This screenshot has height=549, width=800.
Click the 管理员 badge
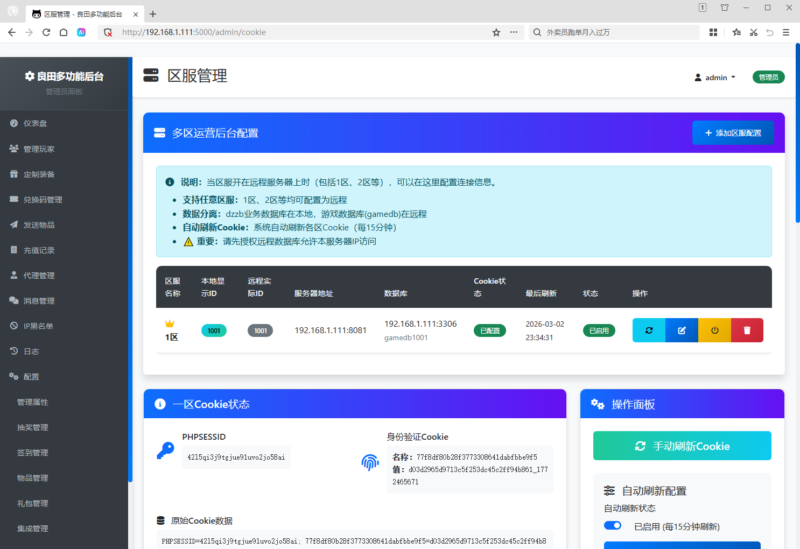[x=768, y=77]
